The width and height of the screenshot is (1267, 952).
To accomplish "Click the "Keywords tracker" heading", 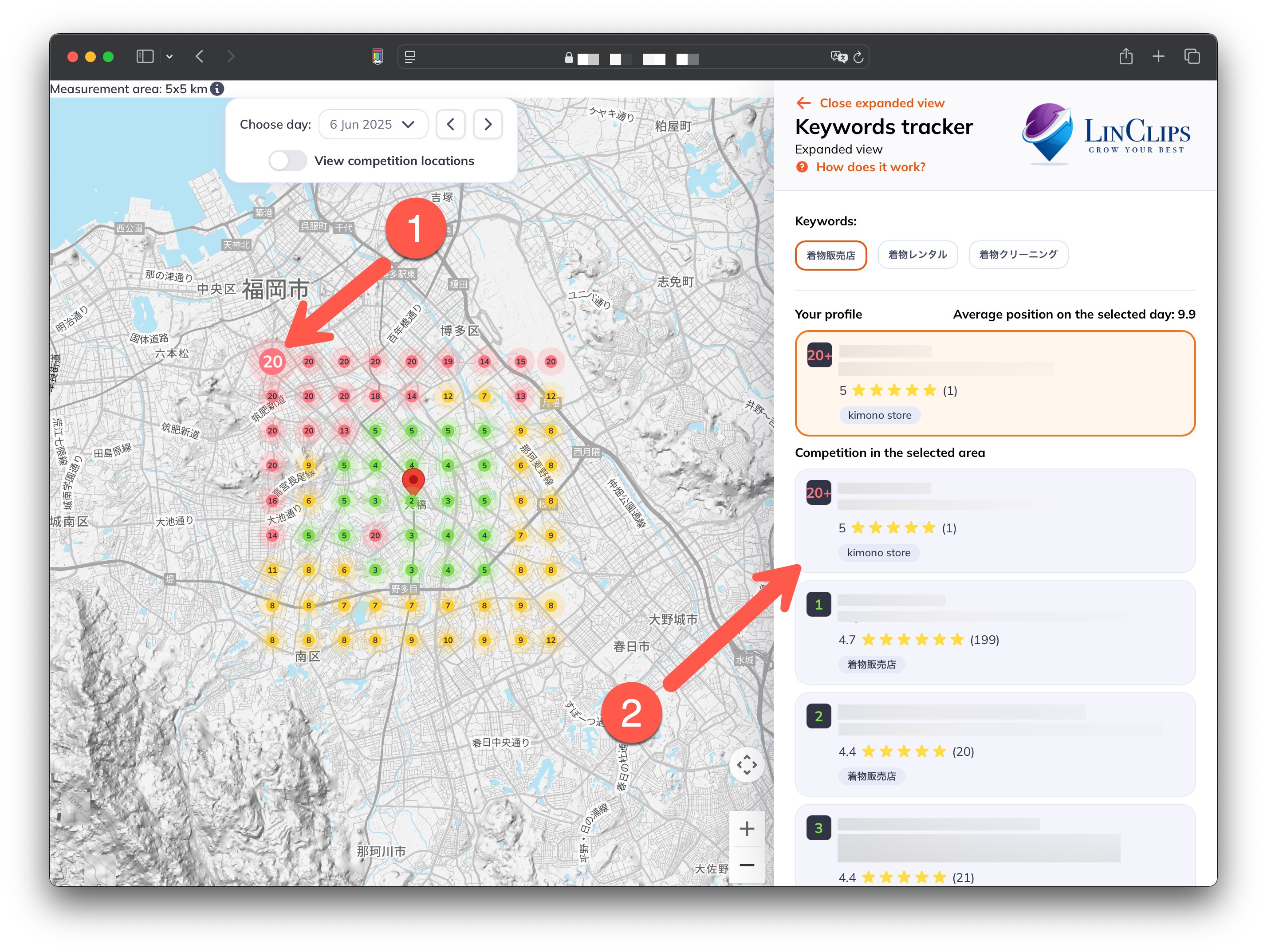I will coord(884,126).
